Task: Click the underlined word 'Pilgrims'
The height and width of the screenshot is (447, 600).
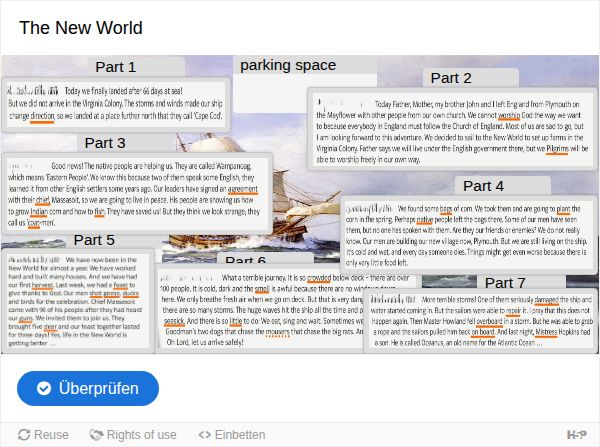Action: coord(557,149)
